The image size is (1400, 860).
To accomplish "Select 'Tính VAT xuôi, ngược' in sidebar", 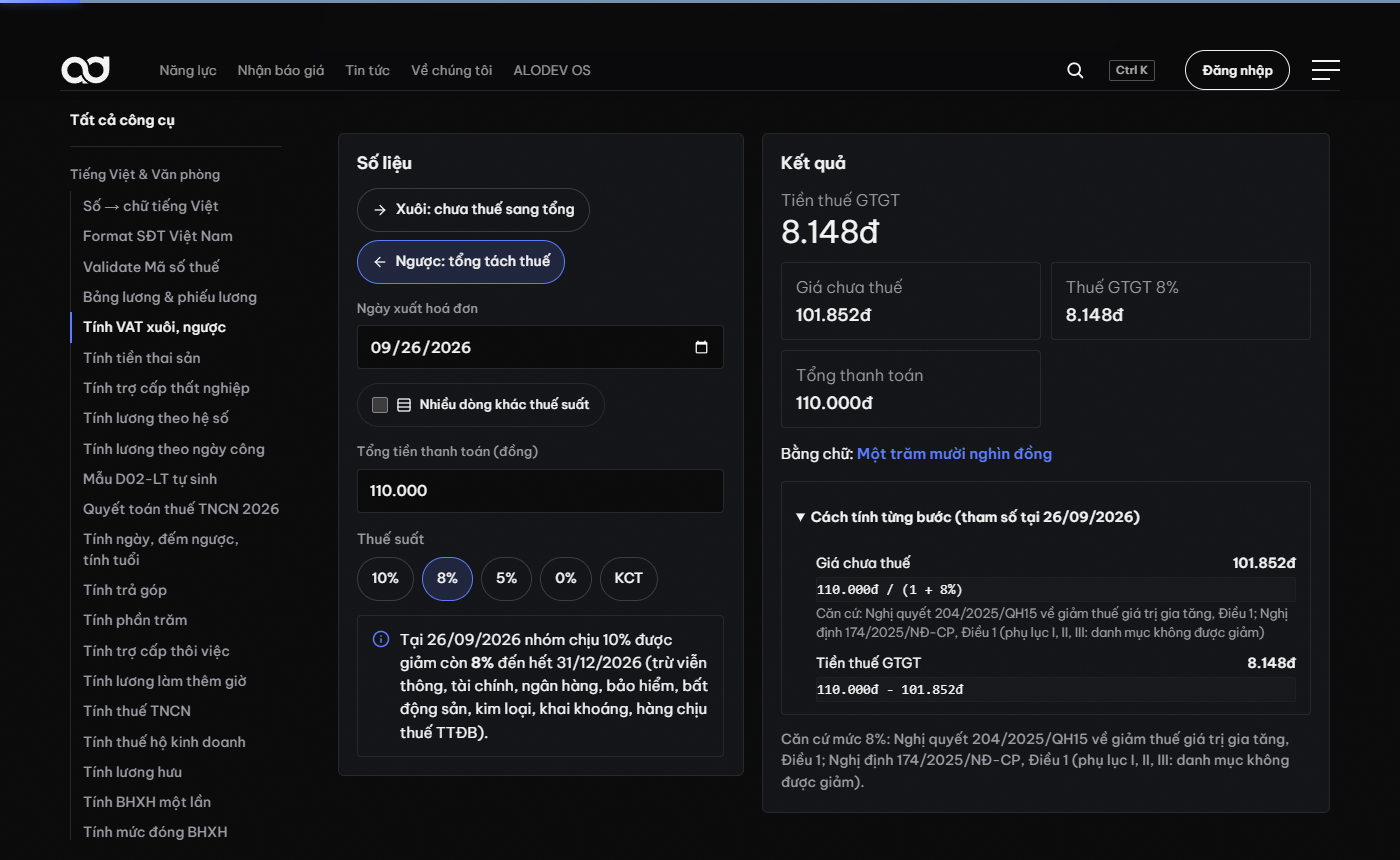I will (x=155, y=327).
